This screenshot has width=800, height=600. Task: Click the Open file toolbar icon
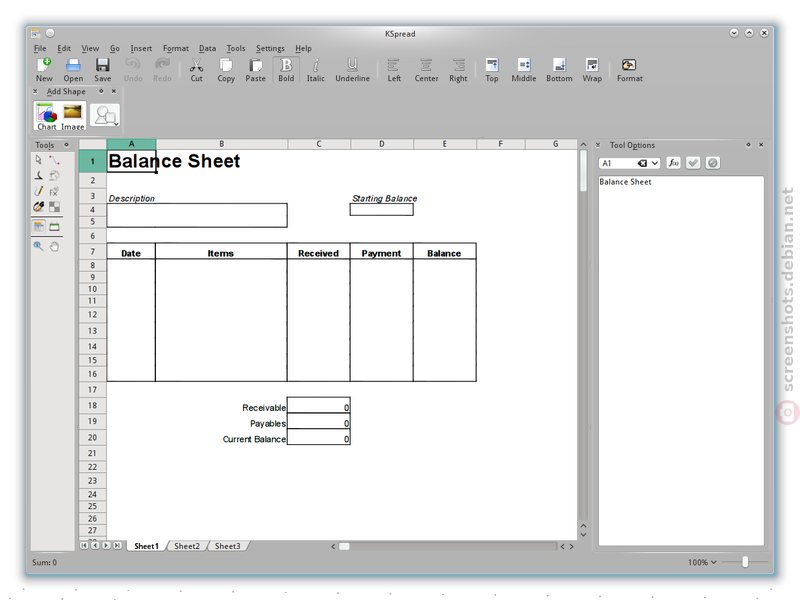[x=73, y=70]
